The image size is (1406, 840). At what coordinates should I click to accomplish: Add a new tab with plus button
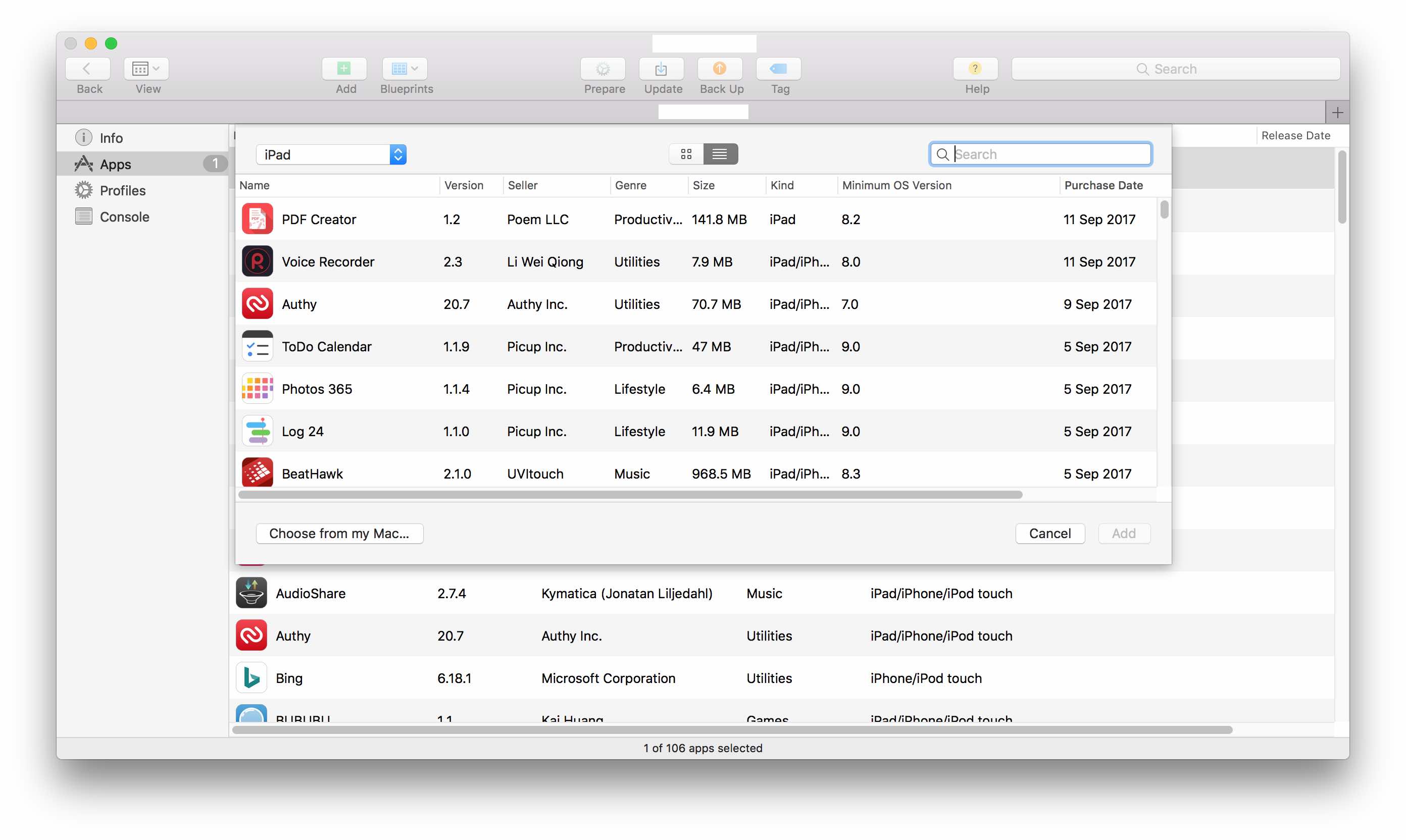pyautogui.click(x=1337, y=113)
